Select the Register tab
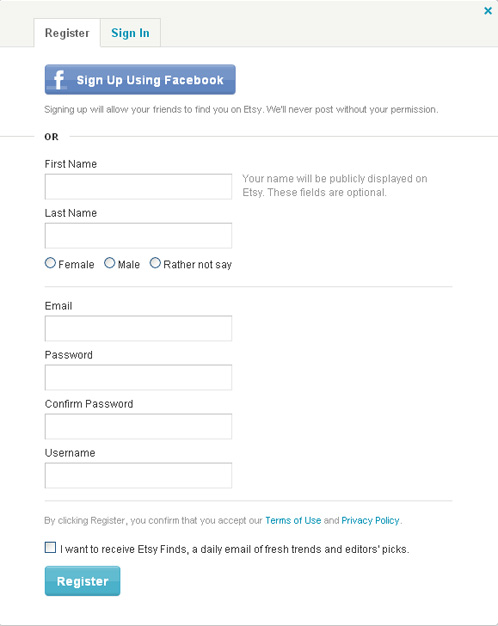The width and height of the screenshot is (498, 626). tap(67, 33)
